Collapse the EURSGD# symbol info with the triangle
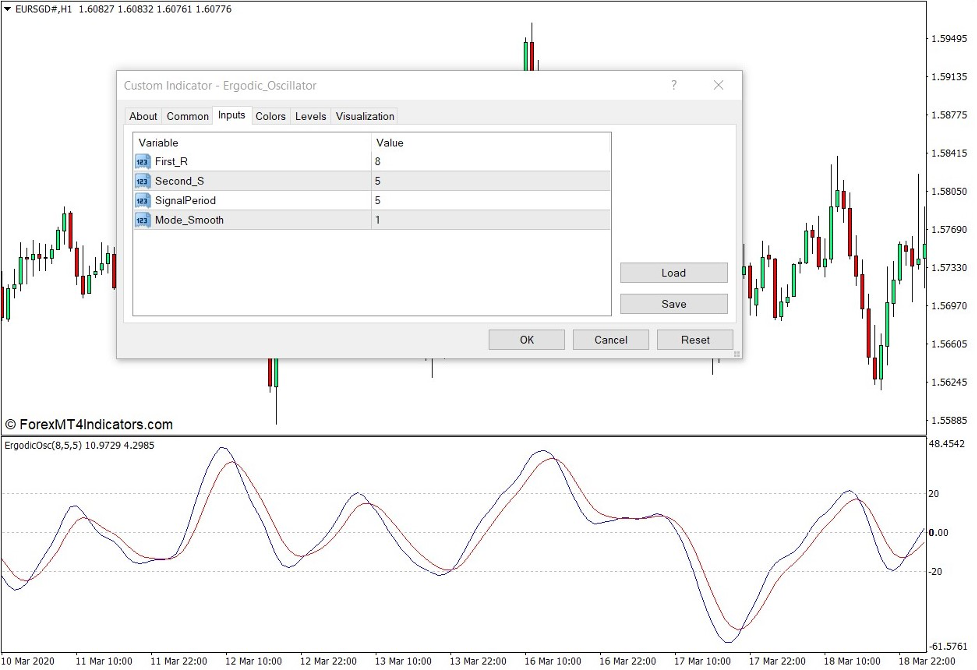977x670 pixels. coord(9,9)
